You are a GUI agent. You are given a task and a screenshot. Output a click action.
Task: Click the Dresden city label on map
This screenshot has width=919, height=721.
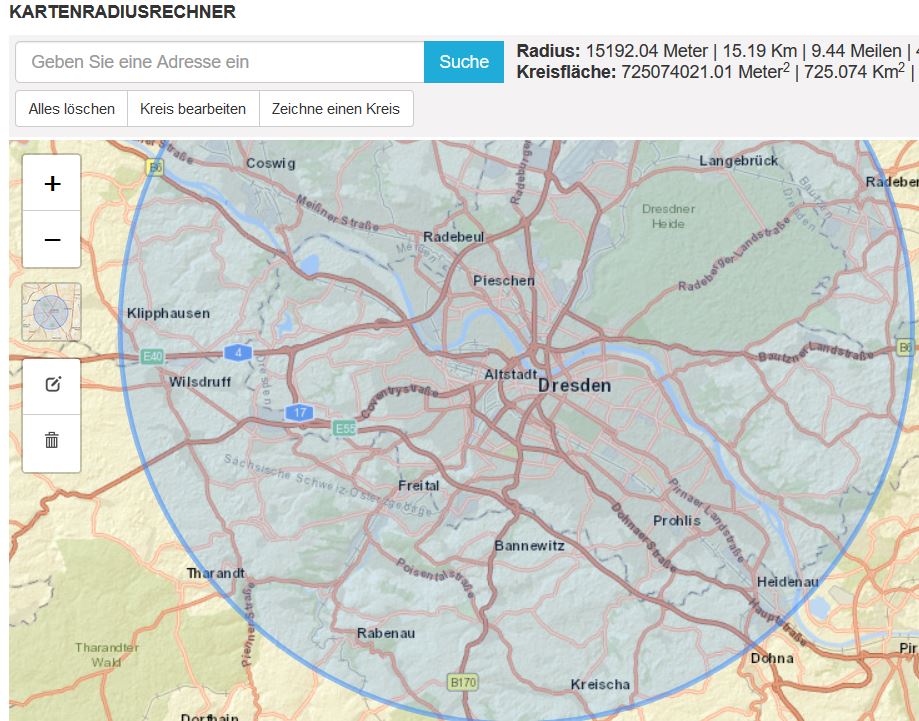[574, 386]
